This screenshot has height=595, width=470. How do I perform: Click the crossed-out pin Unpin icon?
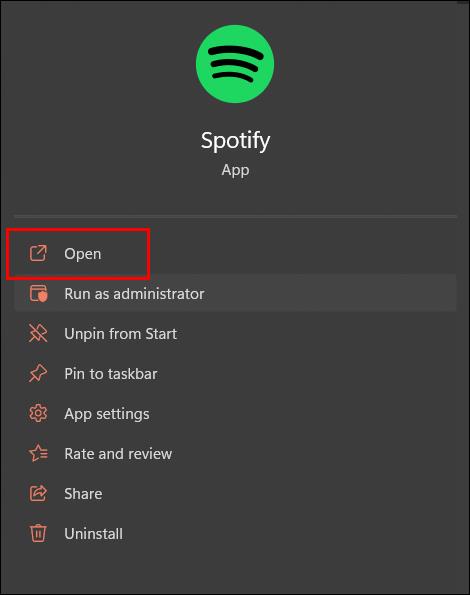tap(38, 333)
